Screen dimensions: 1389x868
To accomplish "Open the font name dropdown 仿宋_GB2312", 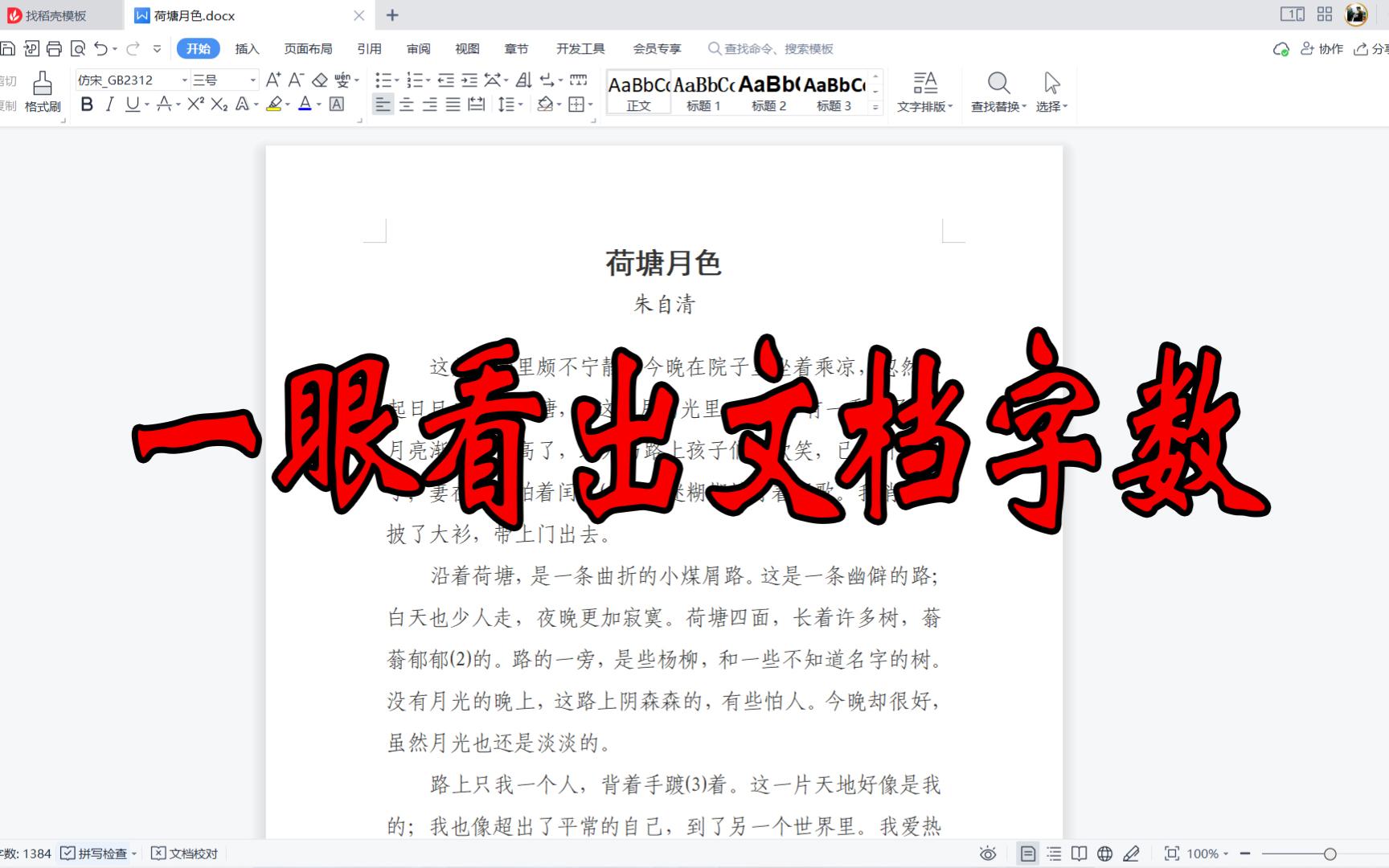I will tap(183, 80).
